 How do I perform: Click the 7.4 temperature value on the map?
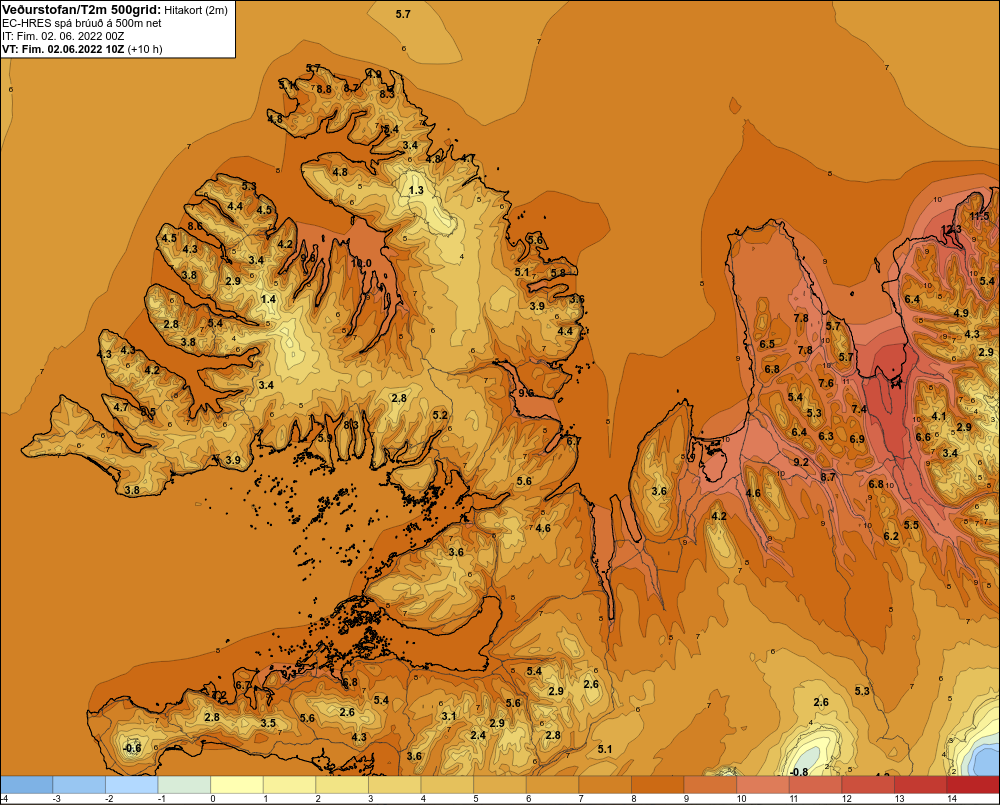click(x=859, y=410)
